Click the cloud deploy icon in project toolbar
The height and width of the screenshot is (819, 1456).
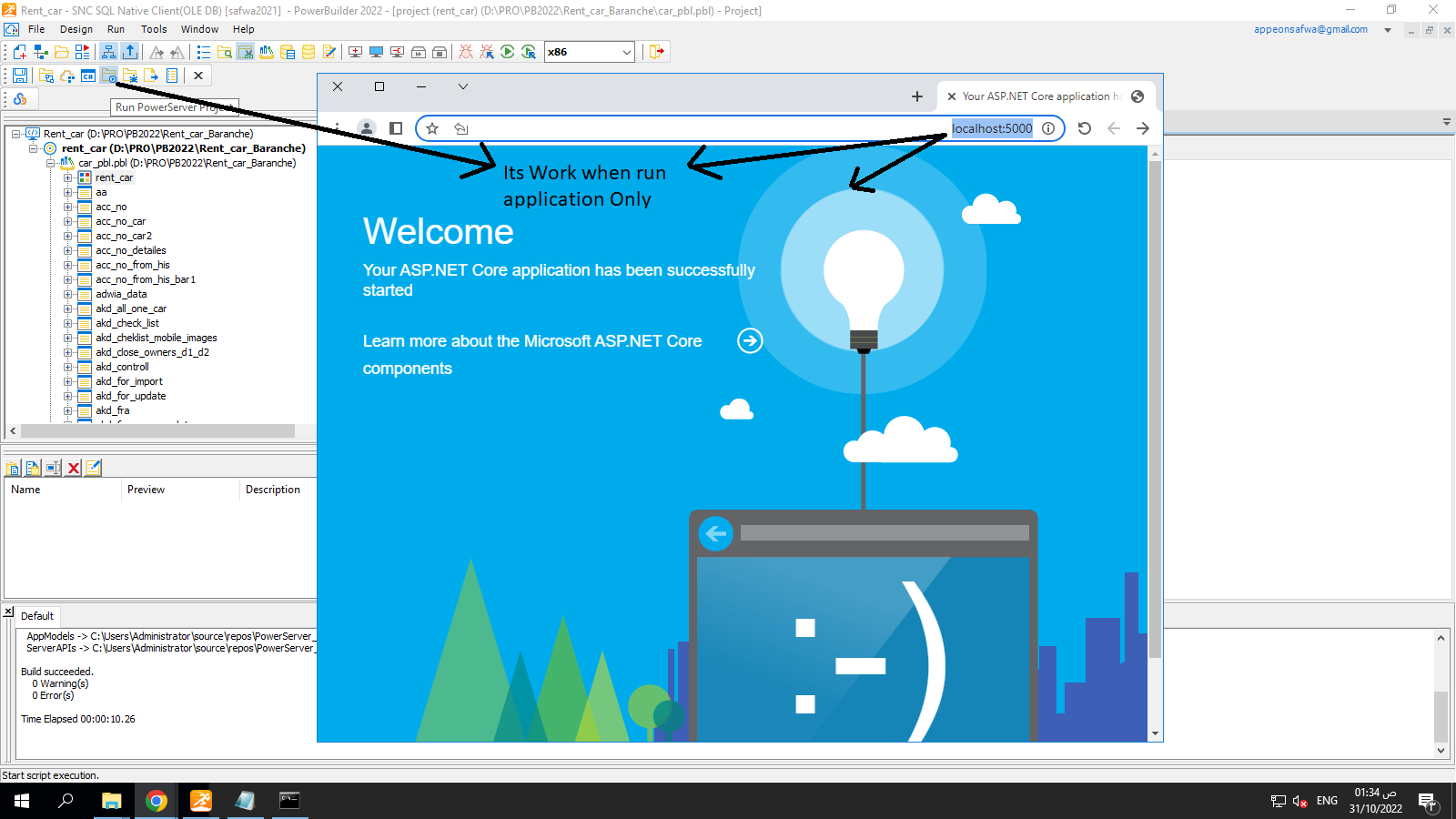click(x=67, y=76)
